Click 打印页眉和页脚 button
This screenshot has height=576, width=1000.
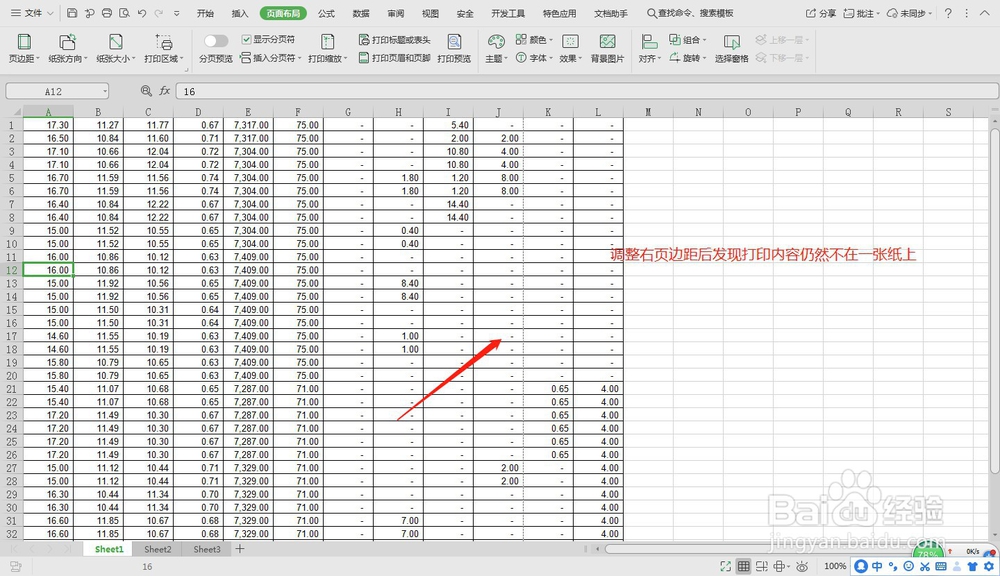coord(394,58)
